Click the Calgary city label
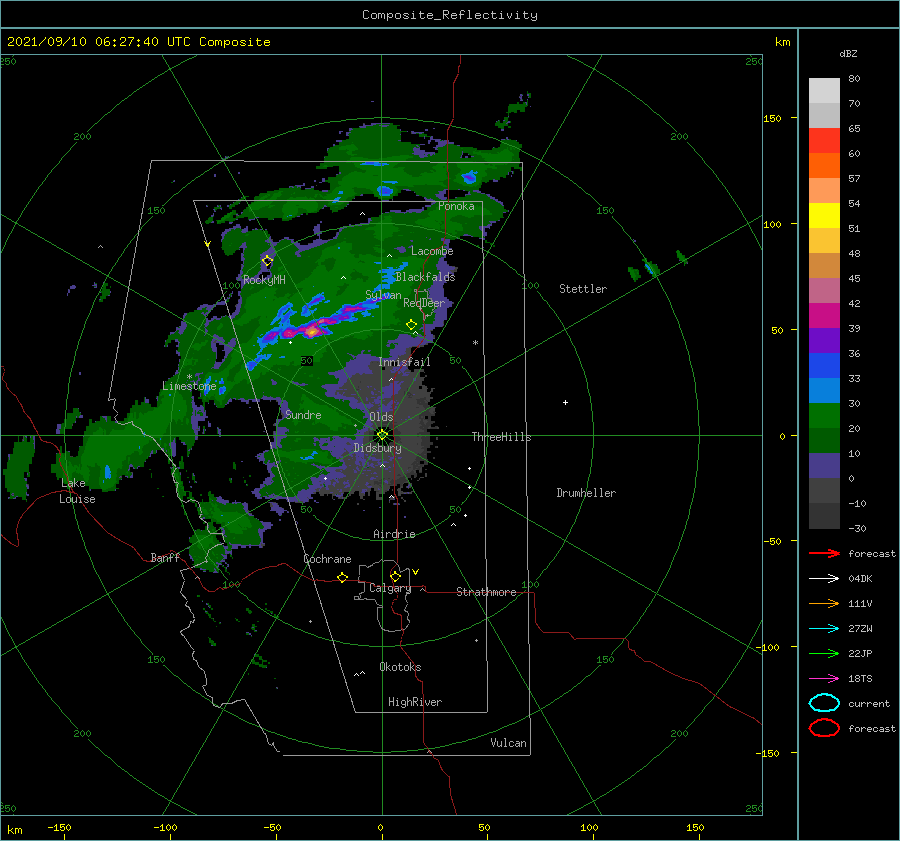900x841 pixels. 390,588
